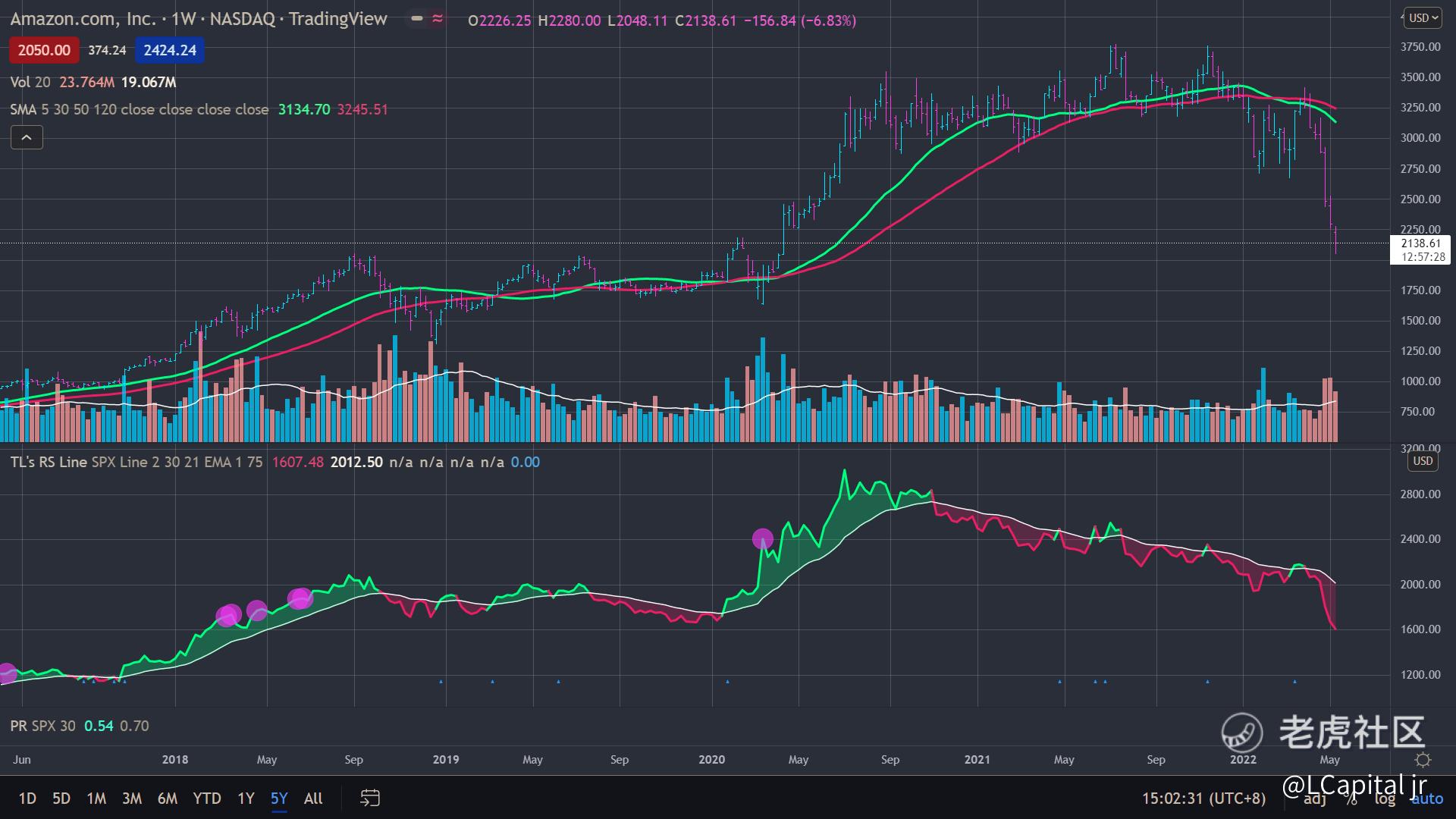Select the 1D time range
The height and width of the screenshot is (819, 1456).
click(27, 798)
